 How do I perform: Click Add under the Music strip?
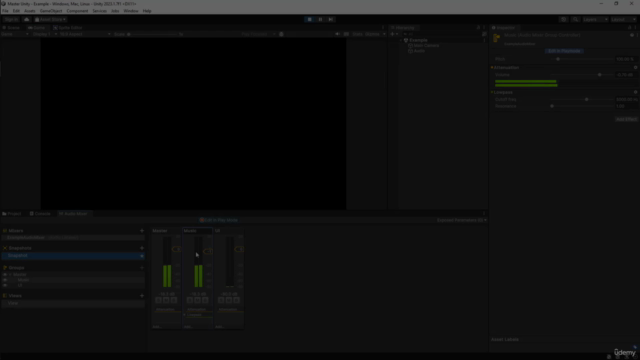[x=188, y=327]
